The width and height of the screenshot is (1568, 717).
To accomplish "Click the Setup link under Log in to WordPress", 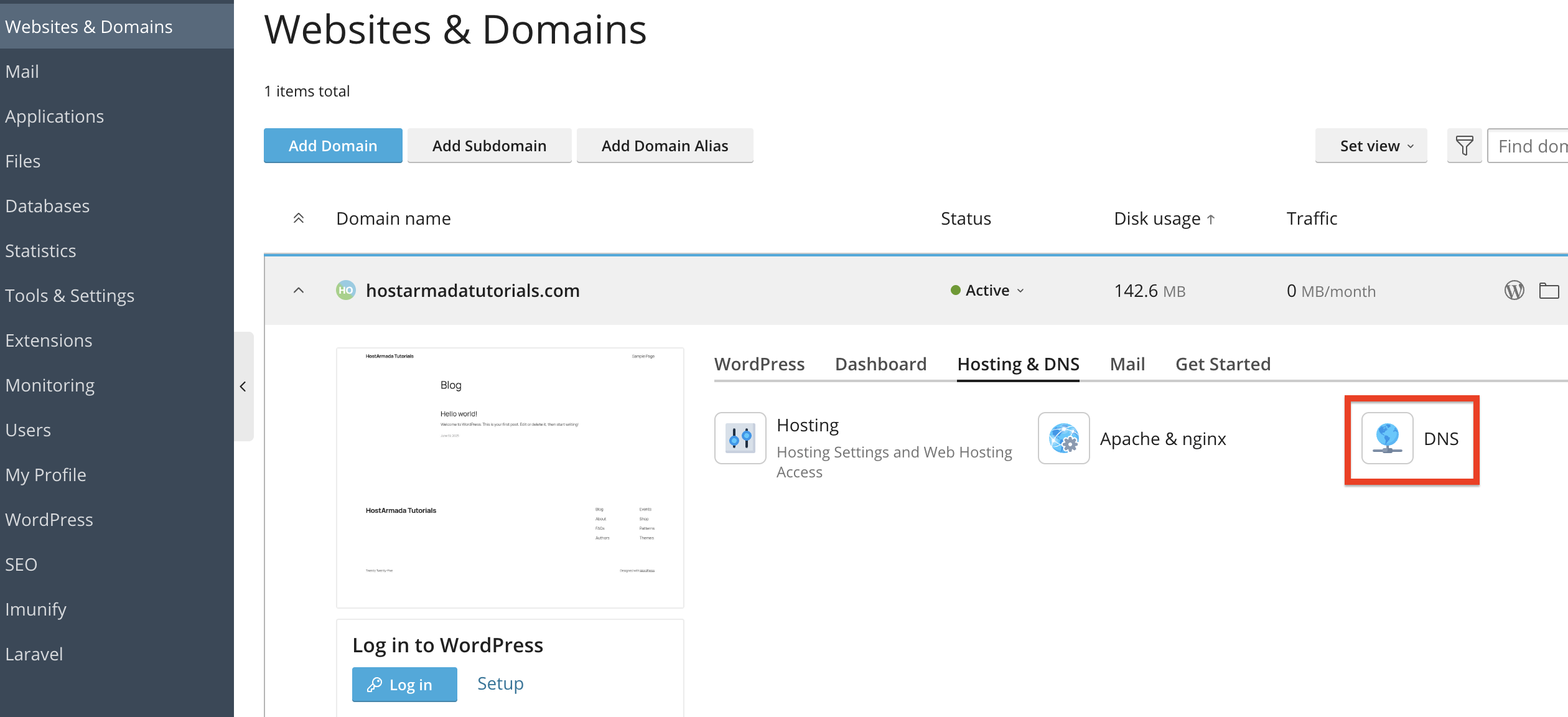I will (x=500, y=683).
